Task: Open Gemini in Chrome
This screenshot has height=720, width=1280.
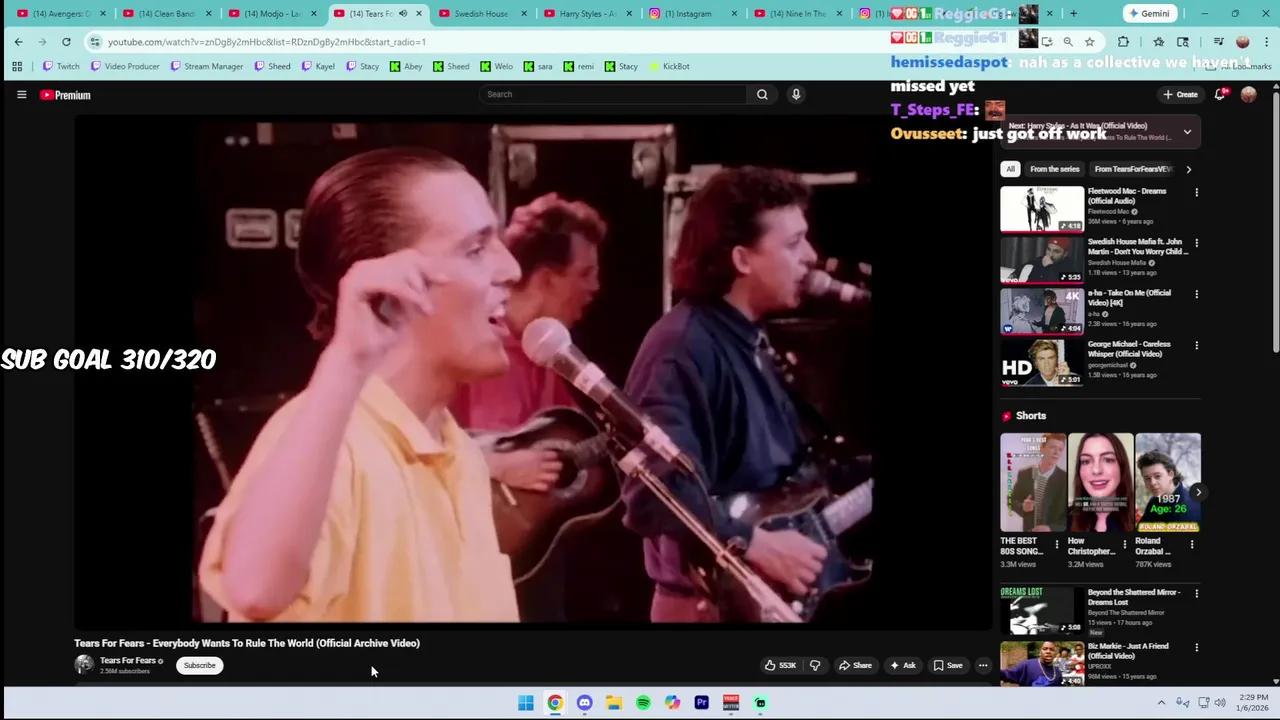Action: 1149,14
